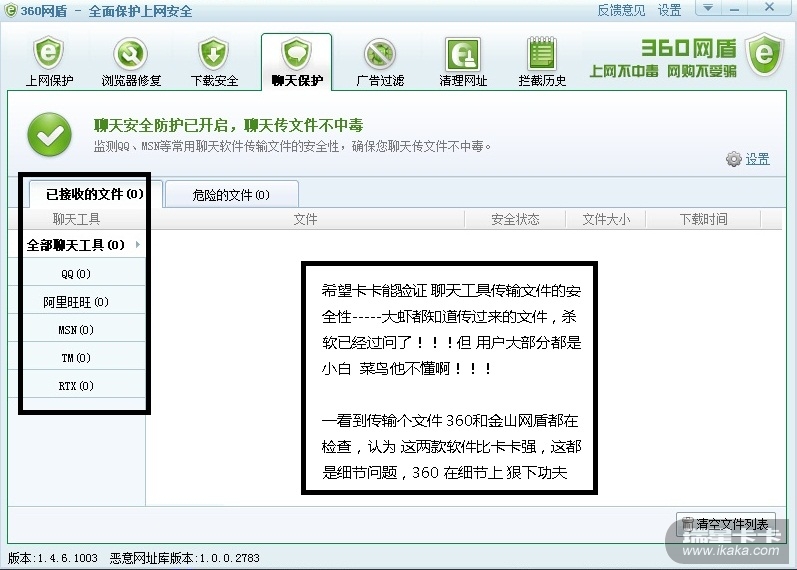The image size is (797, 570).
Task: Switch to 危险的文件 (0) tab
Action: click(231, 195)
